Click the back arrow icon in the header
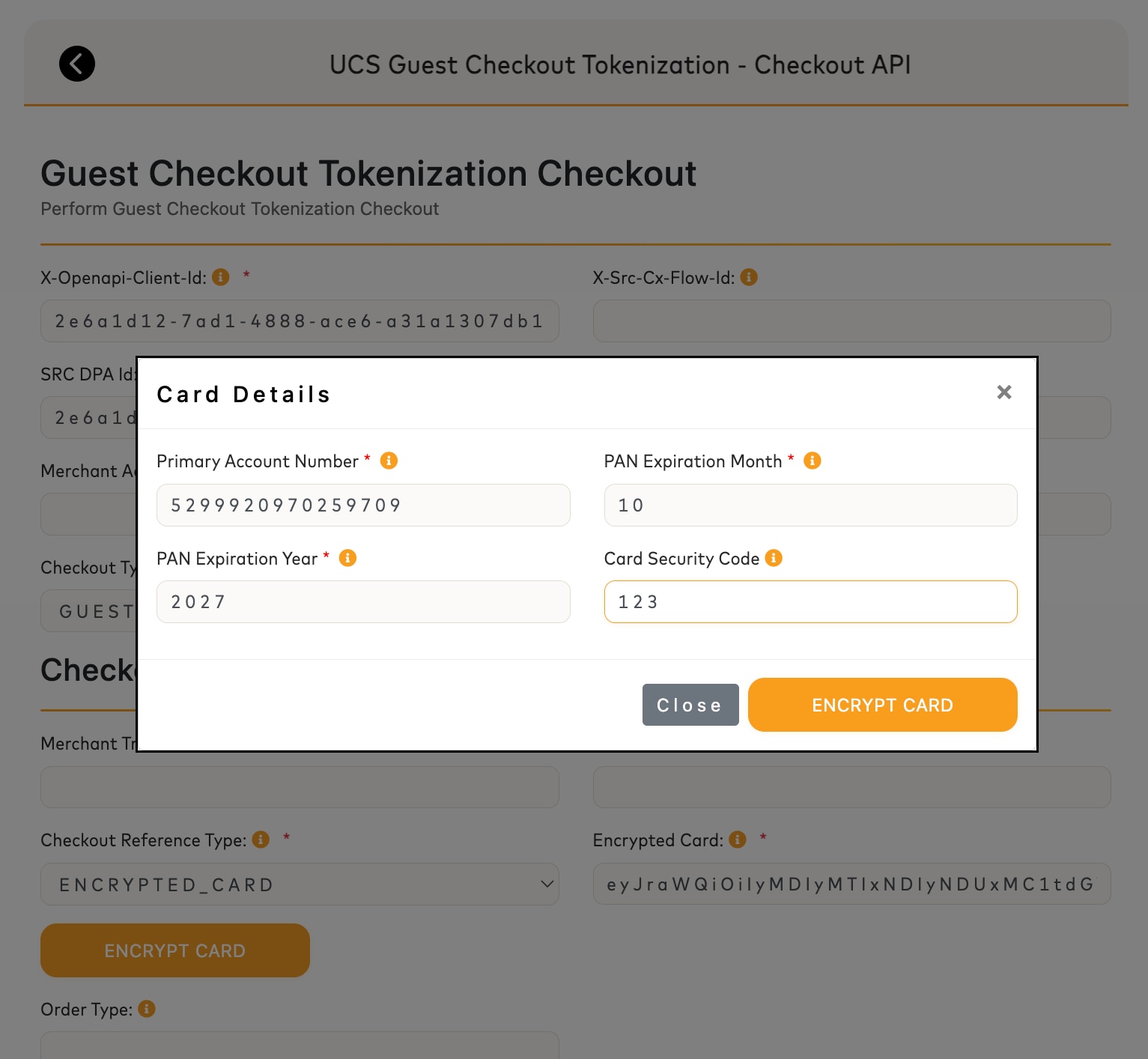1148x1059 pixels. click(77, 64)
